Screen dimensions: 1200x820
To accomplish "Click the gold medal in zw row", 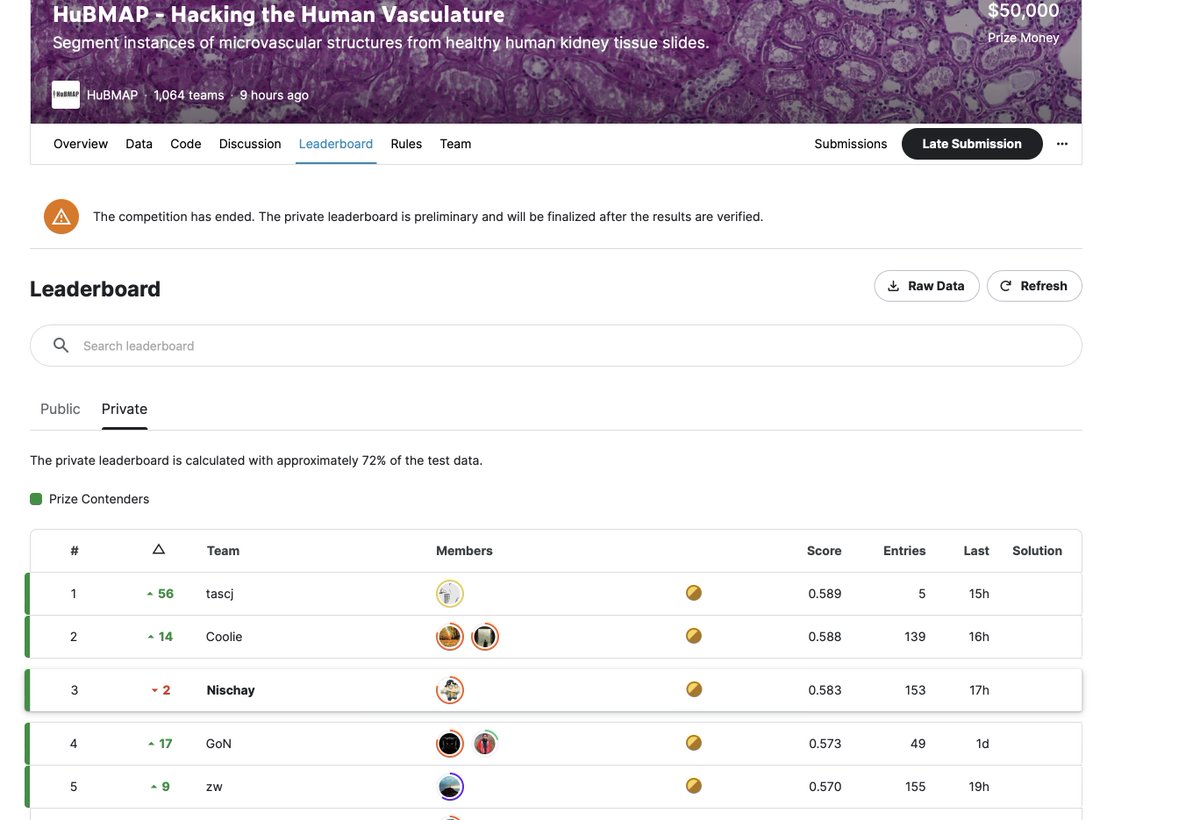I will pos(694,786).
